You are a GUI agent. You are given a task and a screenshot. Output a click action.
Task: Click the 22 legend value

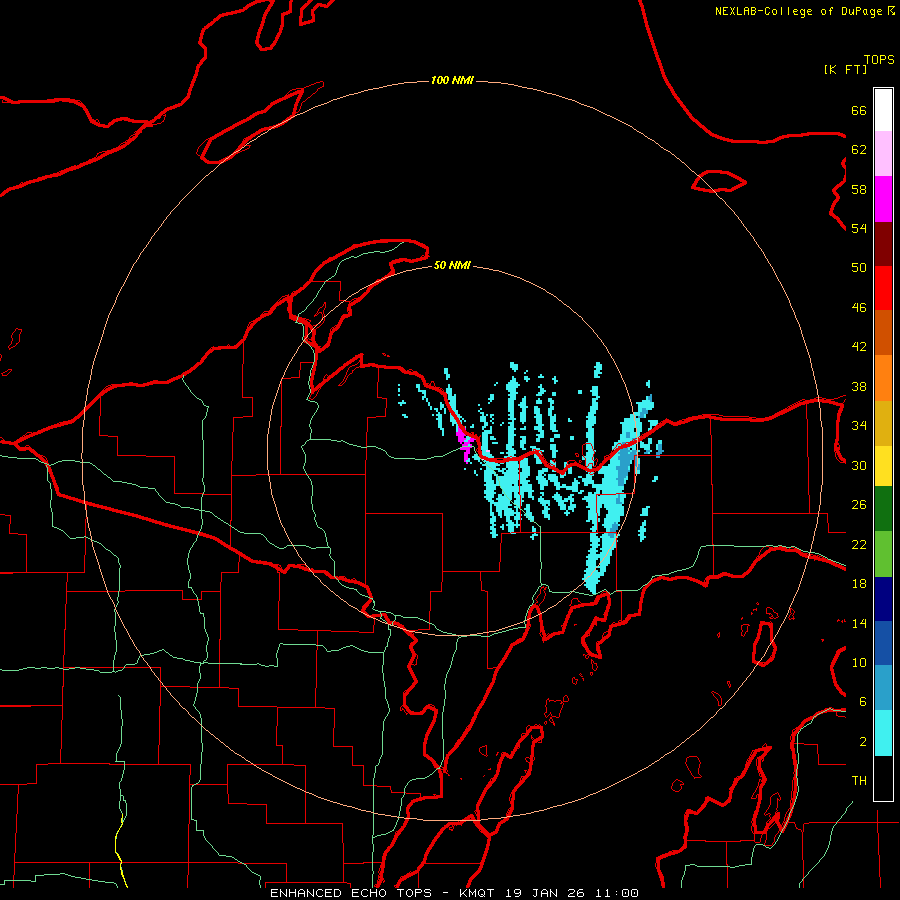point(859,545)
